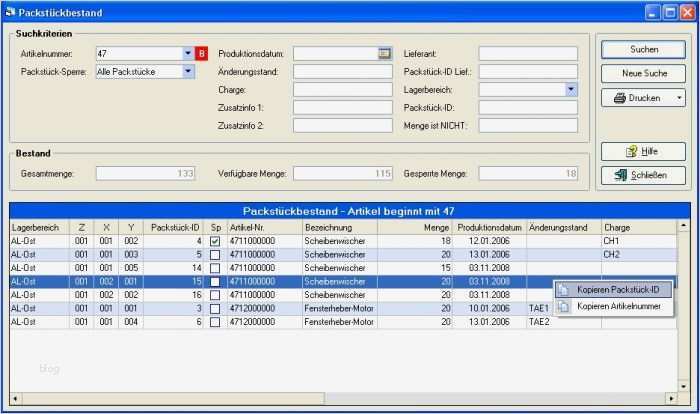Image resolution: width=700 pixels, height=414 pixels.
Task: Check Sp checkbox for Packstück-ID 3
Action: [x=215, y=309]
